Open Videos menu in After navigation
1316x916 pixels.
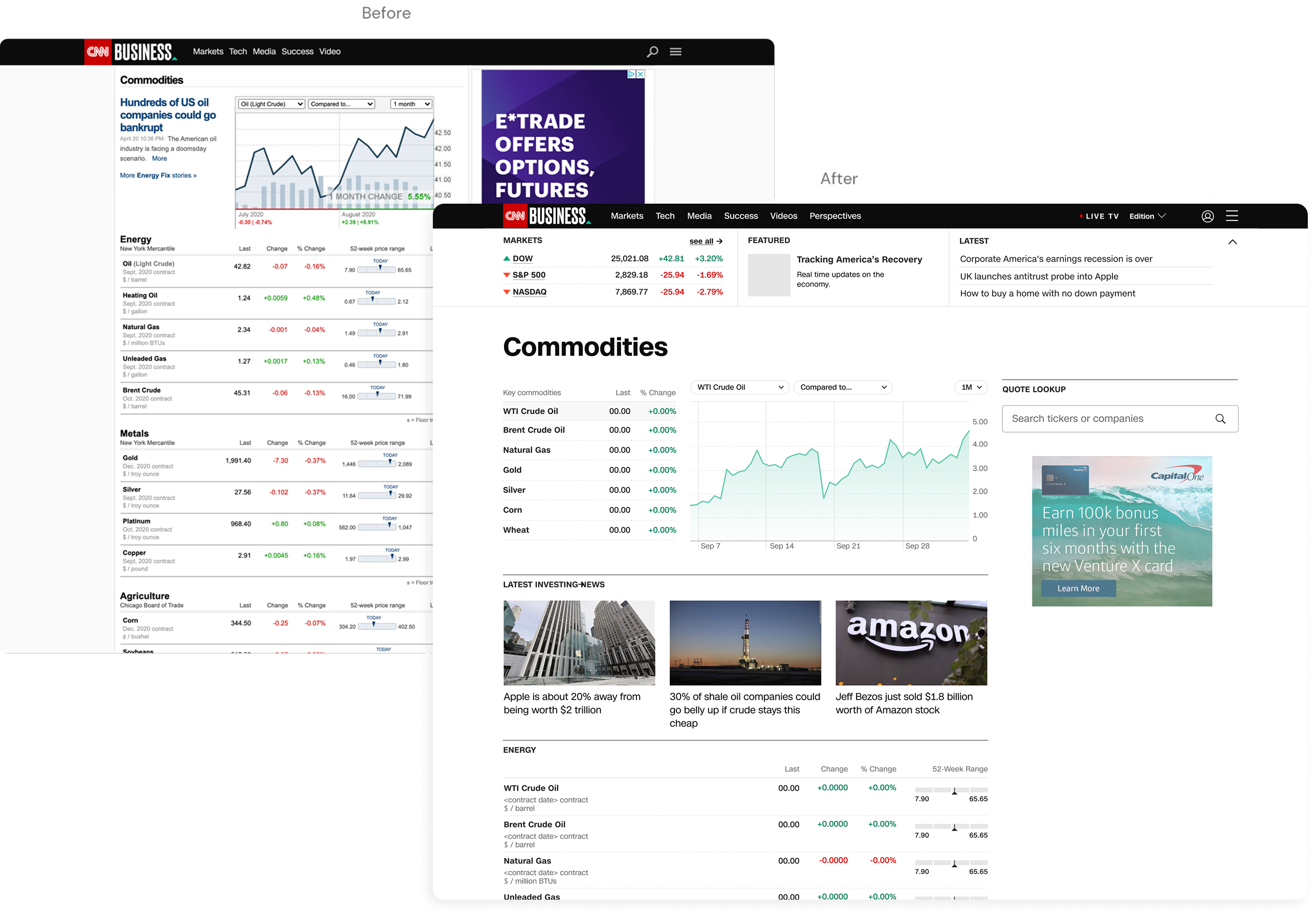pos(783,216)
